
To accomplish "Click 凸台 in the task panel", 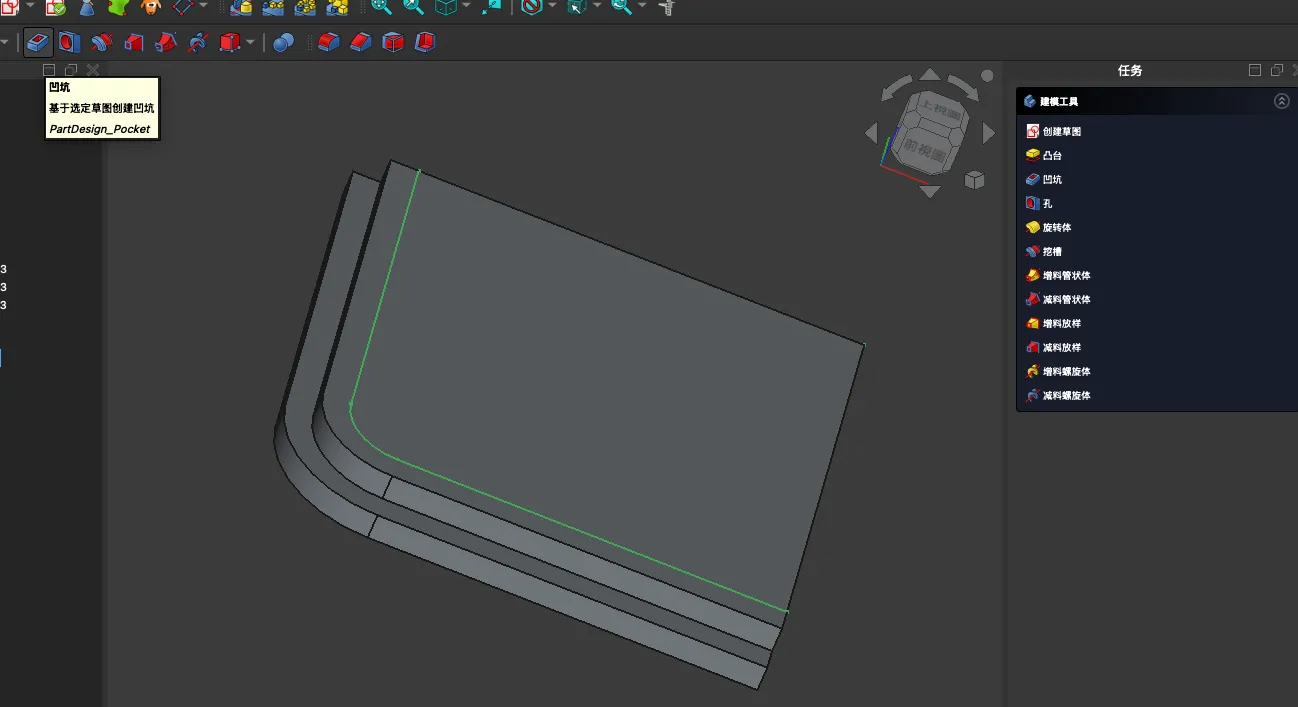I will click(x=1052, y=155).
